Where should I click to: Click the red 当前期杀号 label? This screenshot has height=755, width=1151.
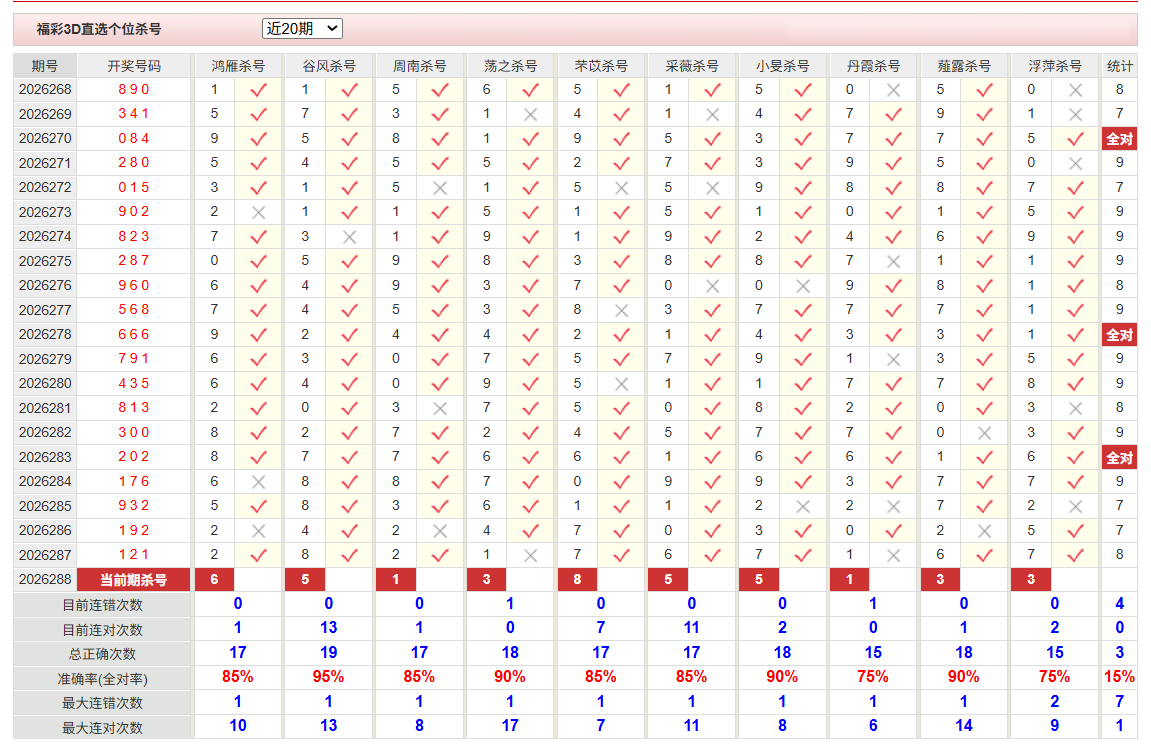[134, 580]
